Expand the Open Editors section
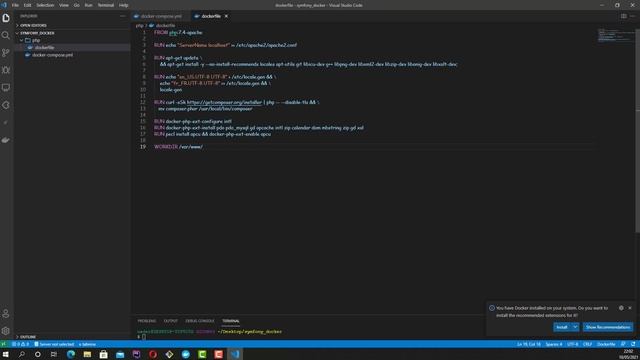This screenshot has height=360, width=640. [x=33, y=25]
